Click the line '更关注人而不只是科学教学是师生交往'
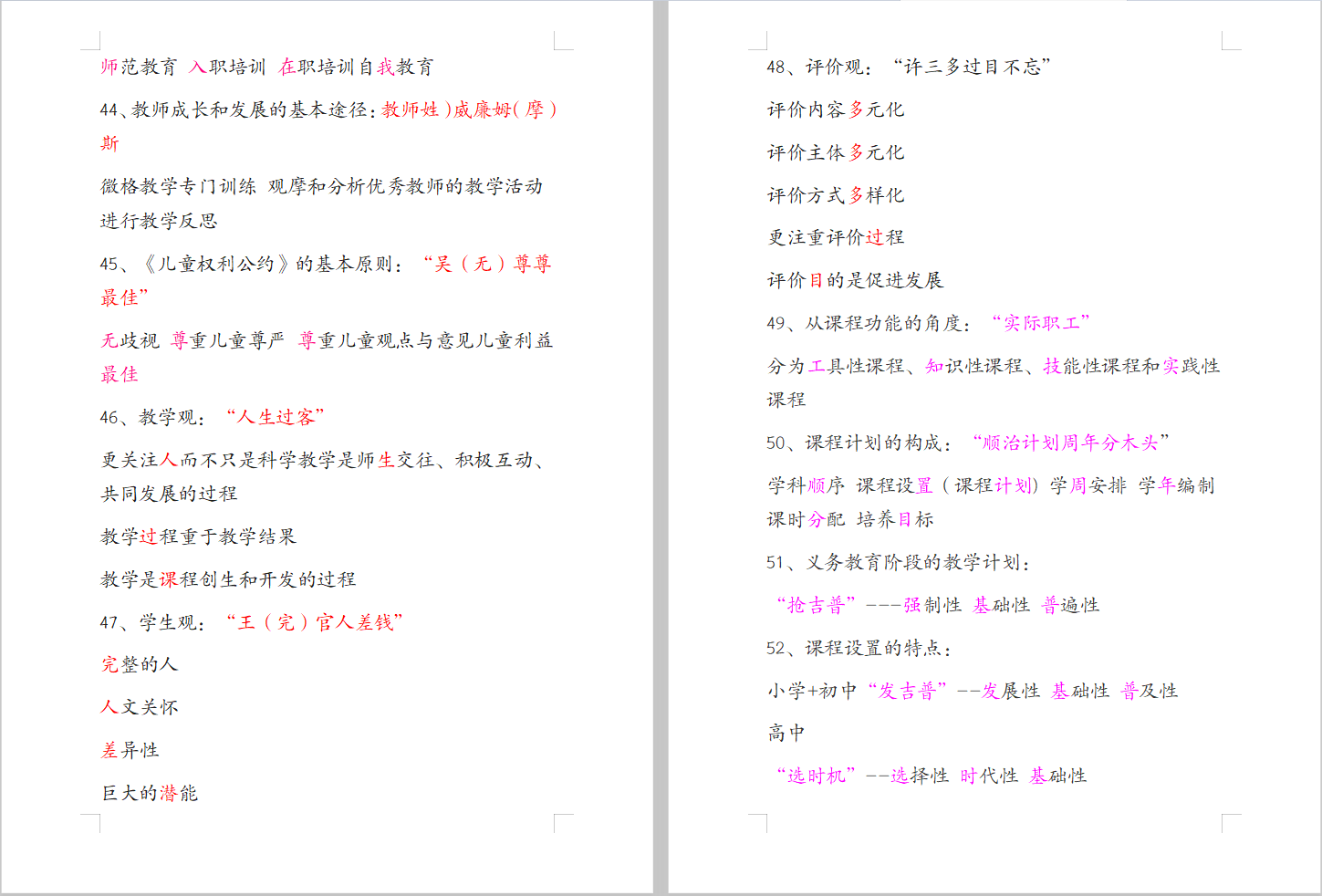 click(323, 460)
